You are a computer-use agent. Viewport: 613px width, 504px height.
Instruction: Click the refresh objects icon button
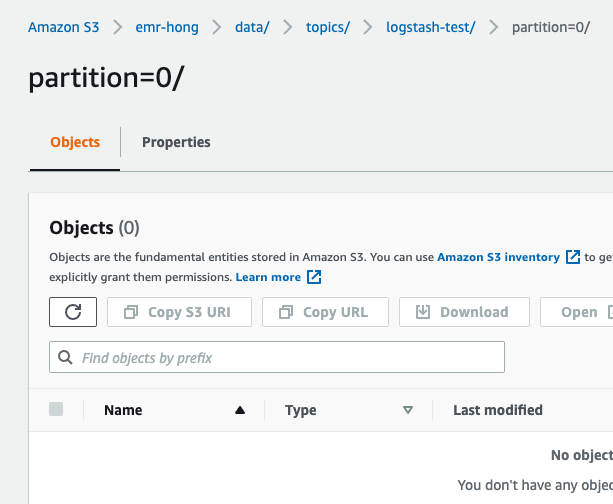pos(73,312)
